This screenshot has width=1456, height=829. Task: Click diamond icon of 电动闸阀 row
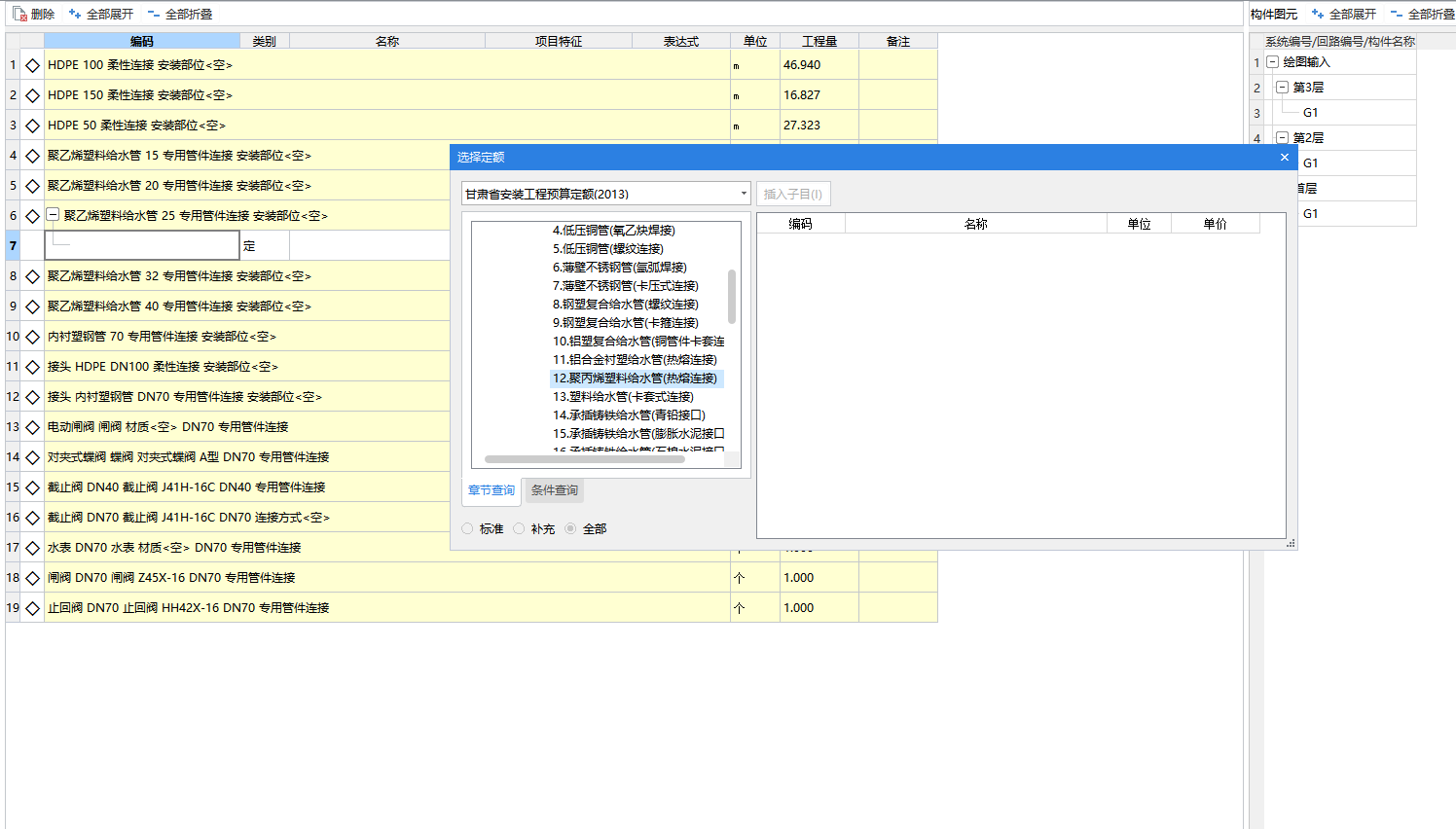click(32, 427)
